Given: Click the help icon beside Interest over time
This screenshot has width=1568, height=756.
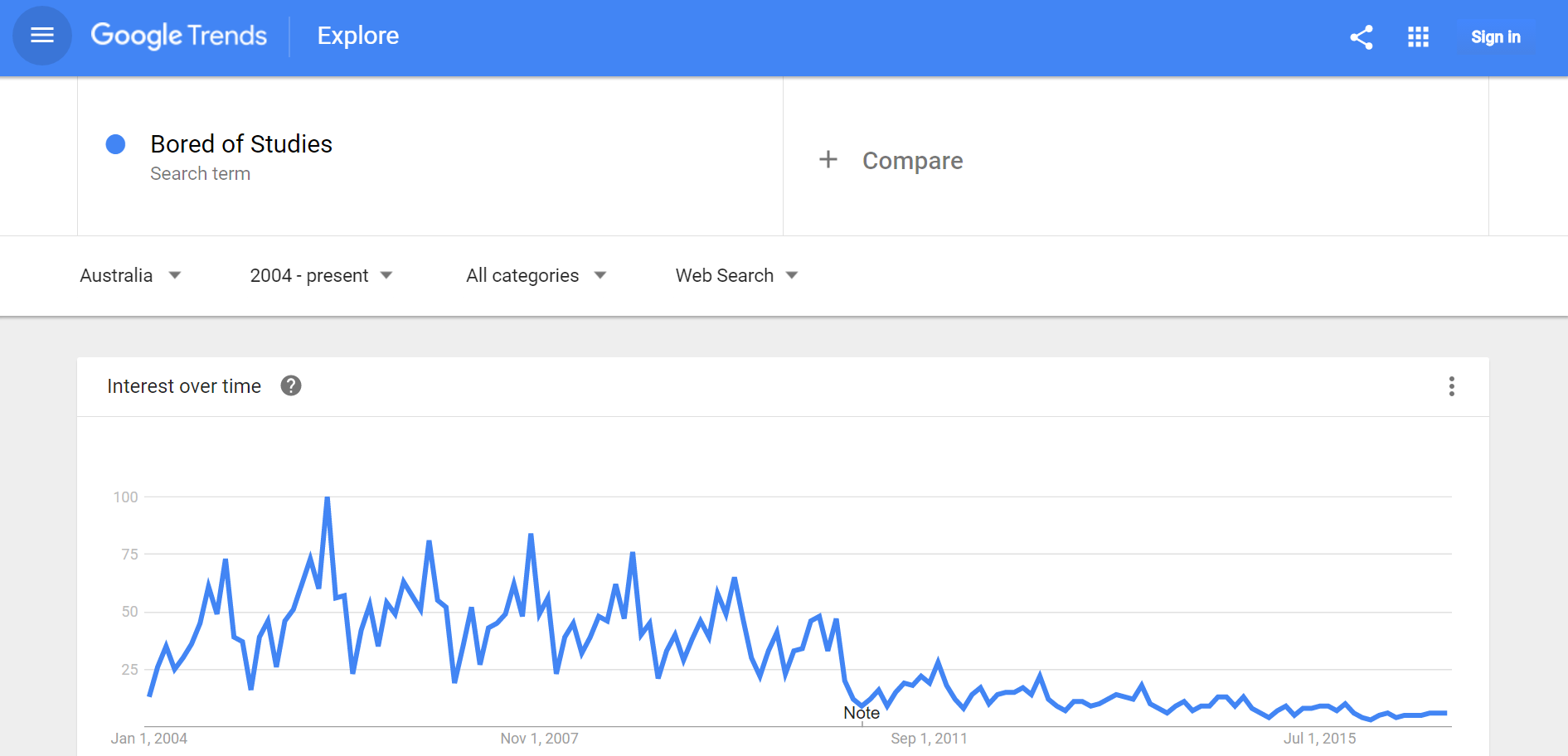Looking at the screenshot, I should [x=291, y=385].
